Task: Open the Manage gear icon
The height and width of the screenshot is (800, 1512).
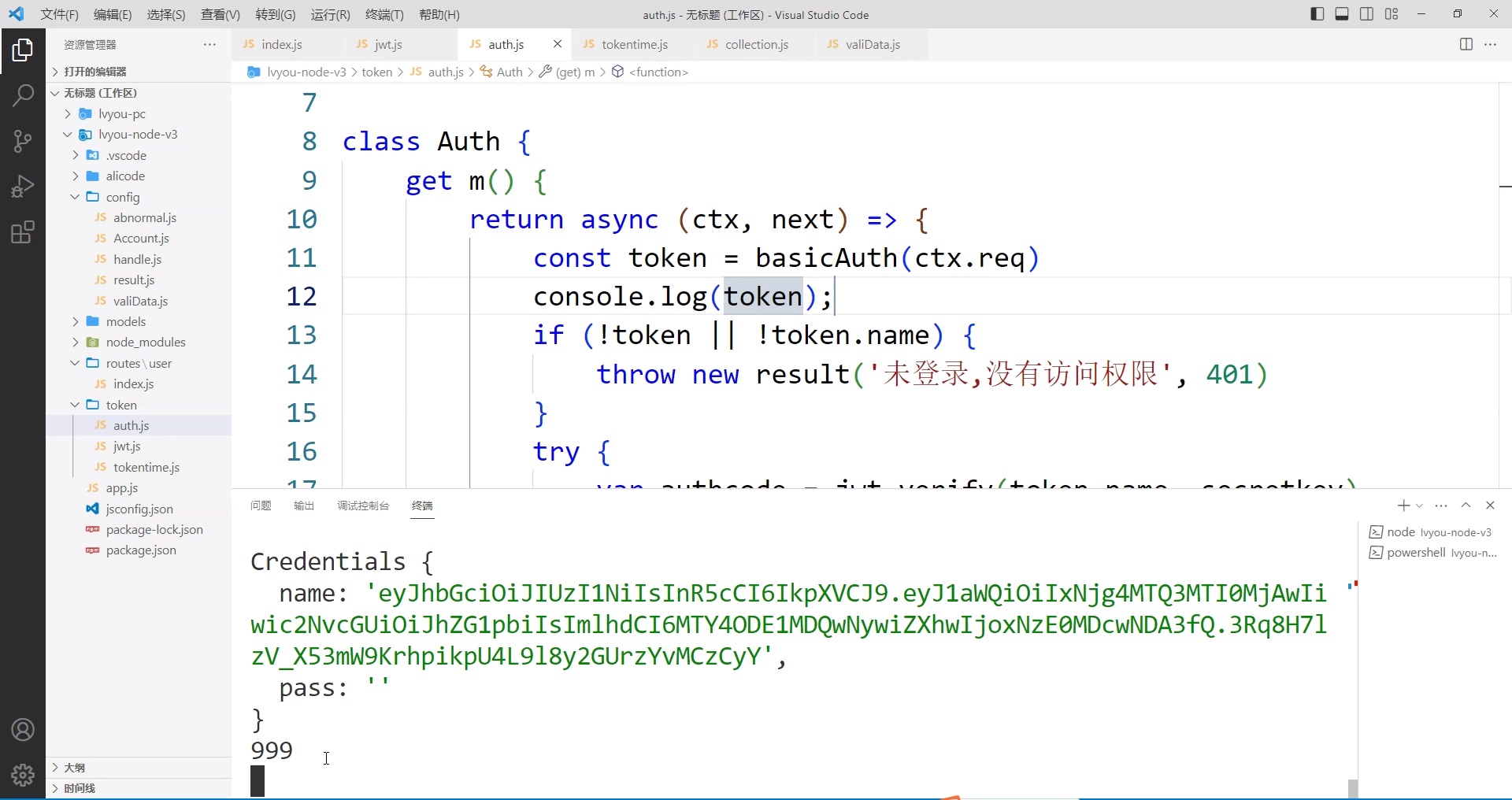Action: point(23,775)
